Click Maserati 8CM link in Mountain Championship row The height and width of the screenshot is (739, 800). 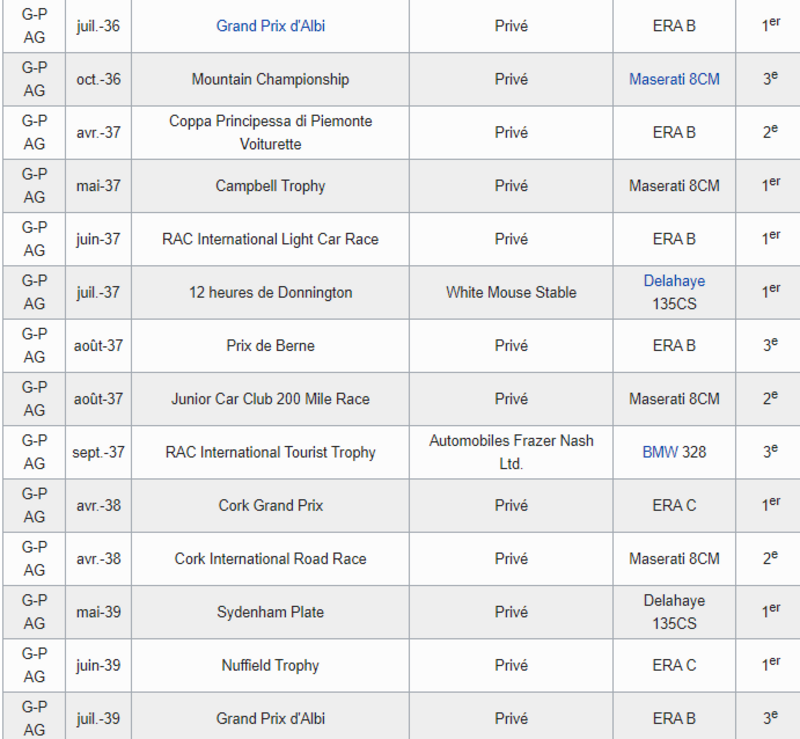tap(673, 79)
